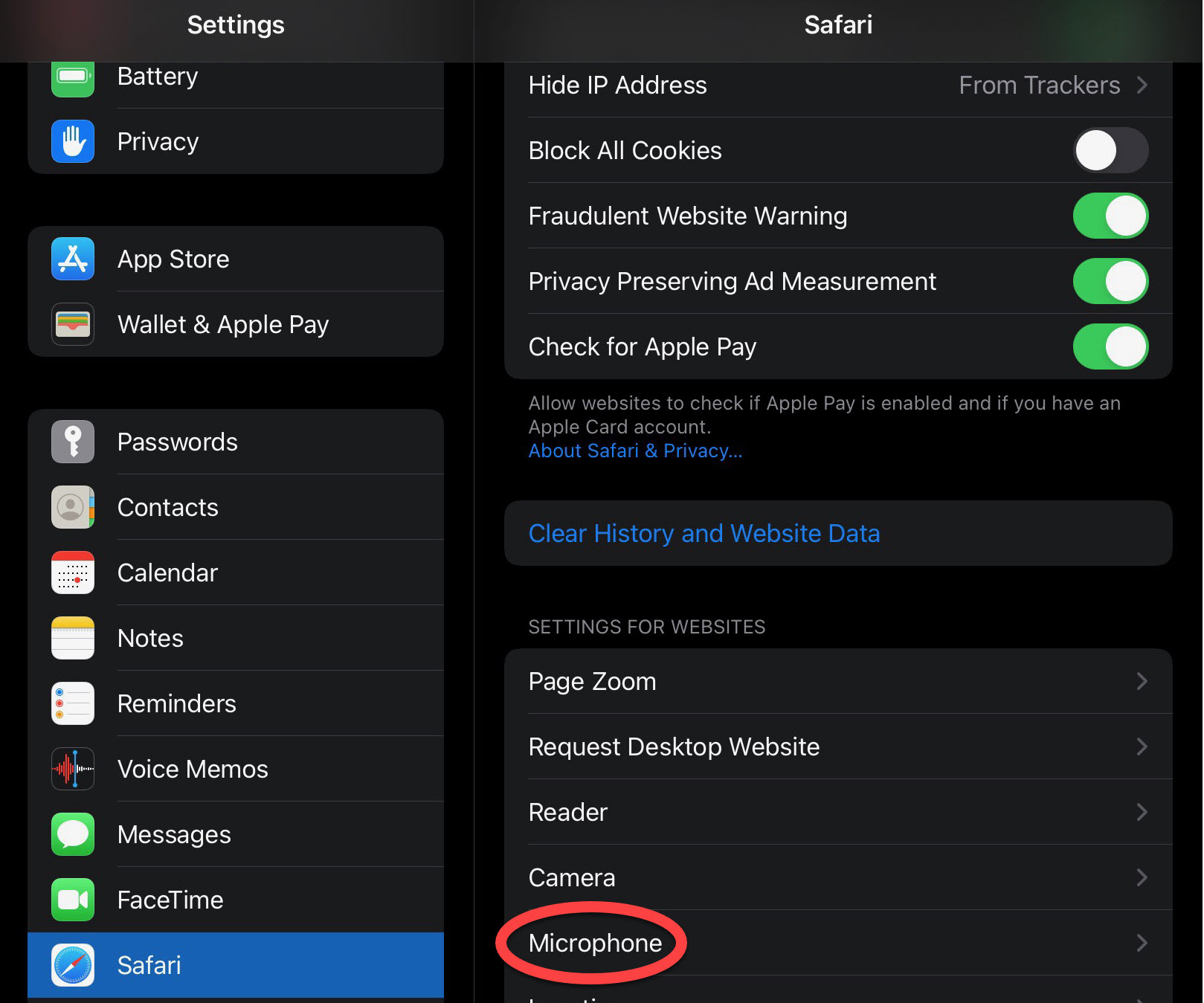Disable Fraudulent Website Warning
1204x1003 pixels.
(x=1110, y=216)
